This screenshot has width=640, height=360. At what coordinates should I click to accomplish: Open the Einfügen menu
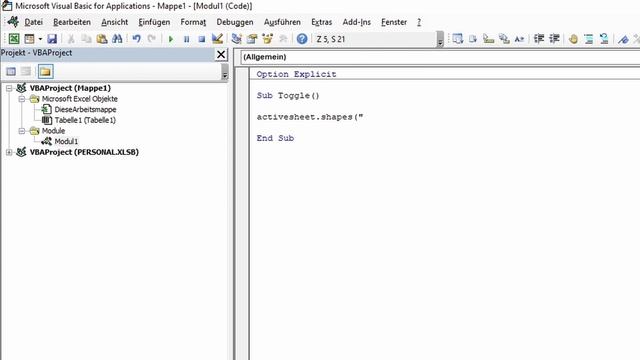(154, 22)
